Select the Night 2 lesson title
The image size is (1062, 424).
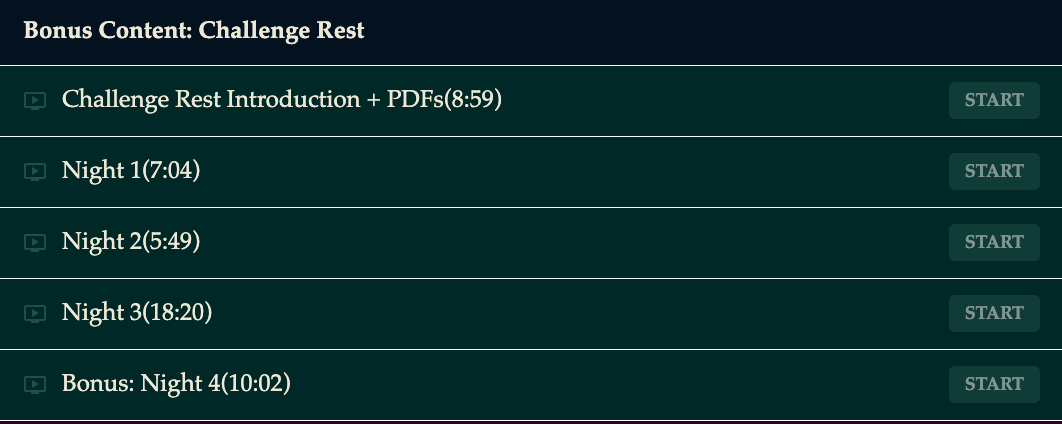point(131,242)
